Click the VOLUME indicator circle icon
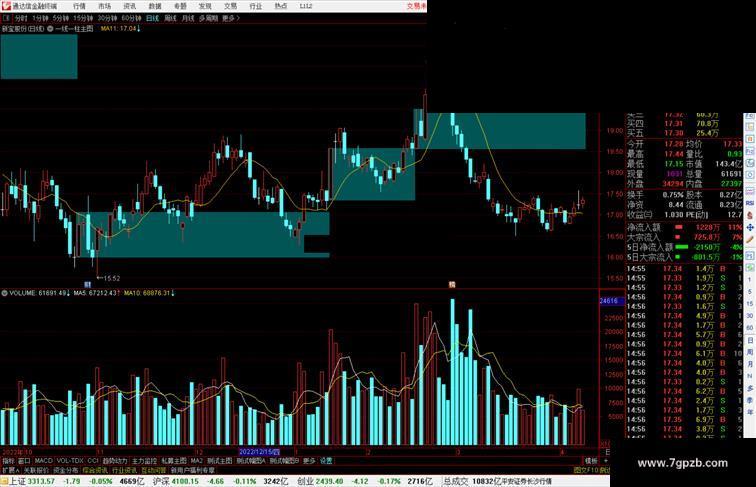756x487 pixels. (x=4, y=293)
